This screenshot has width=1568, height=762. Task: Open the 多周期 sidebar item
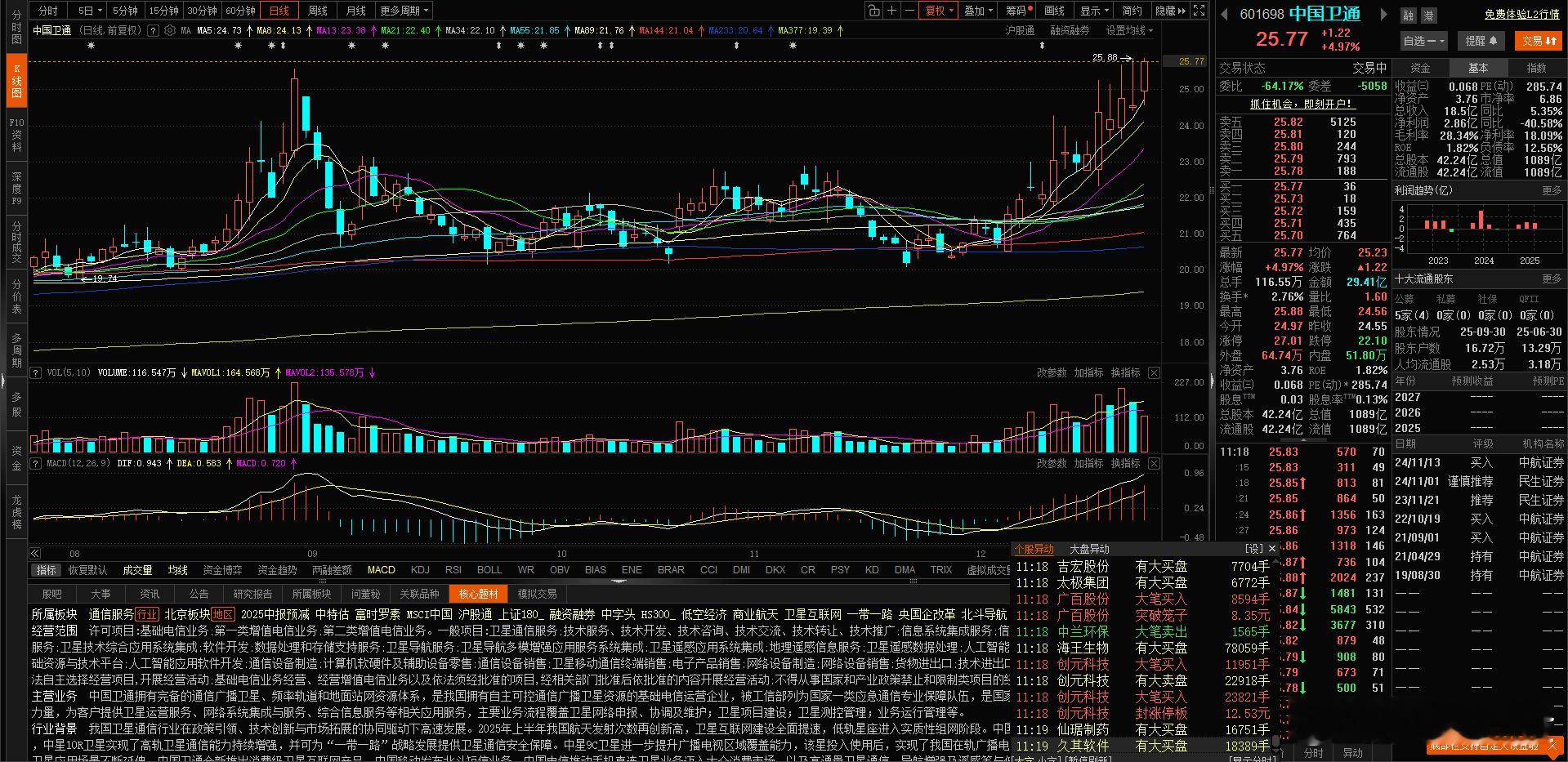[16, 350]
